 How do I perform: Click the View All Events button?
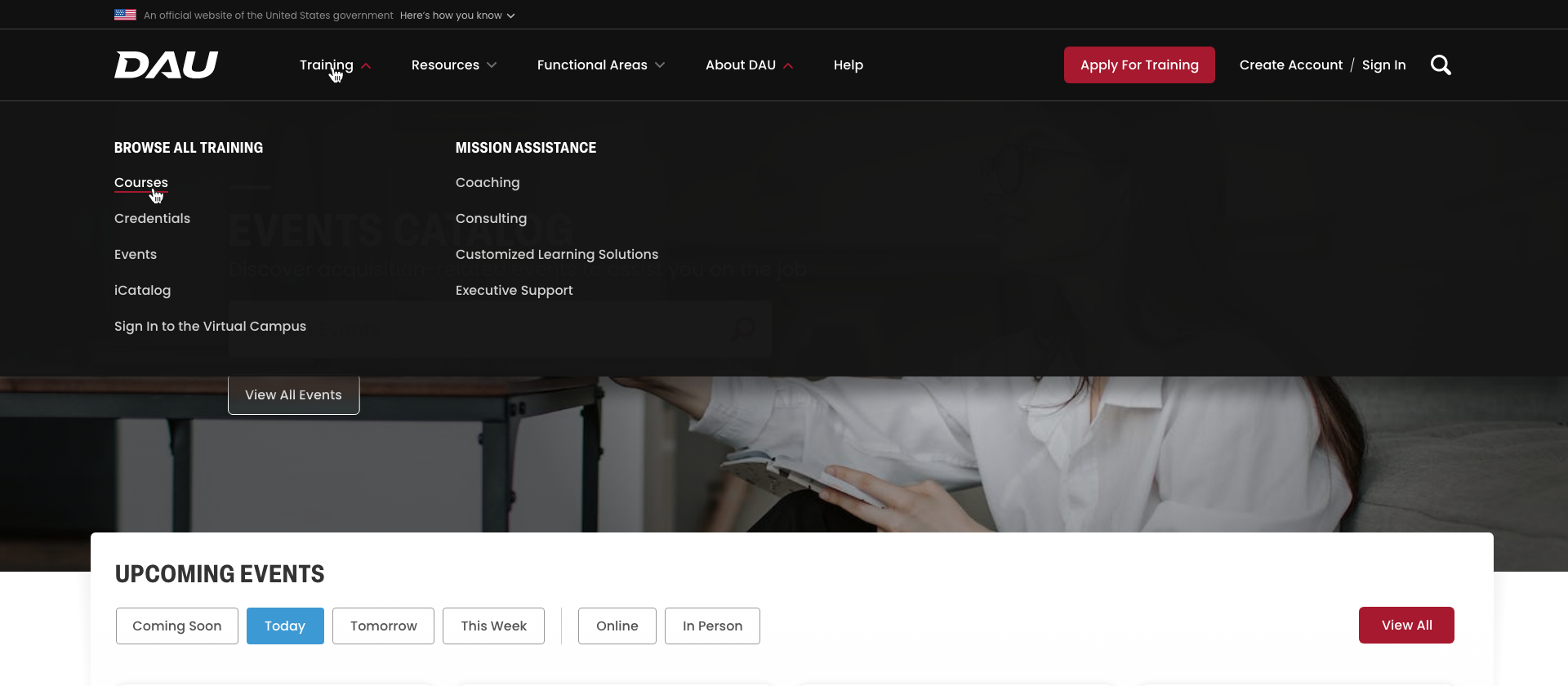[293, 394]
